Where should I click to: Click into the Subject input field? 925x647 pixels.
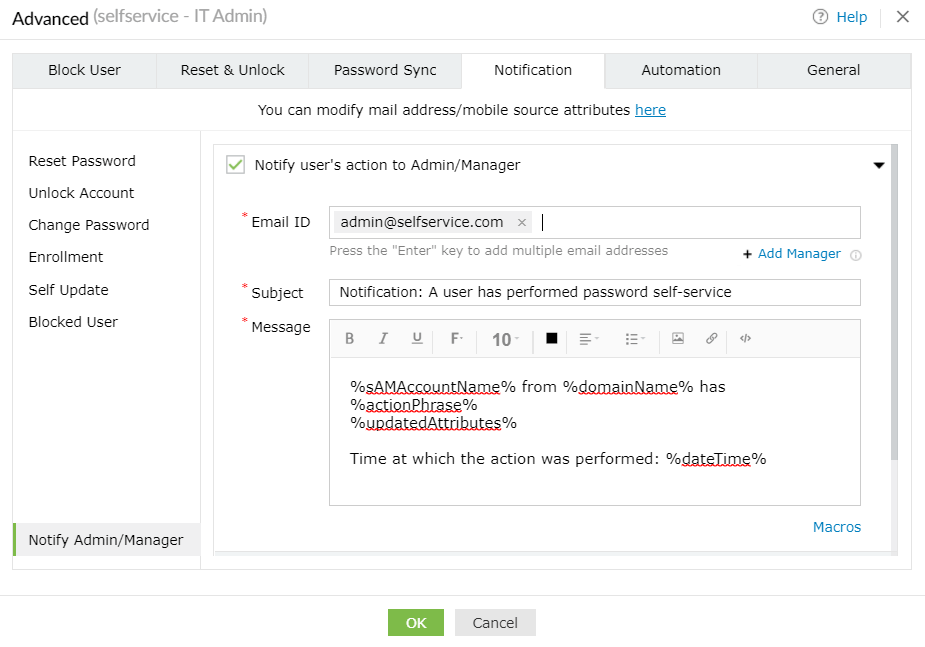594,292
